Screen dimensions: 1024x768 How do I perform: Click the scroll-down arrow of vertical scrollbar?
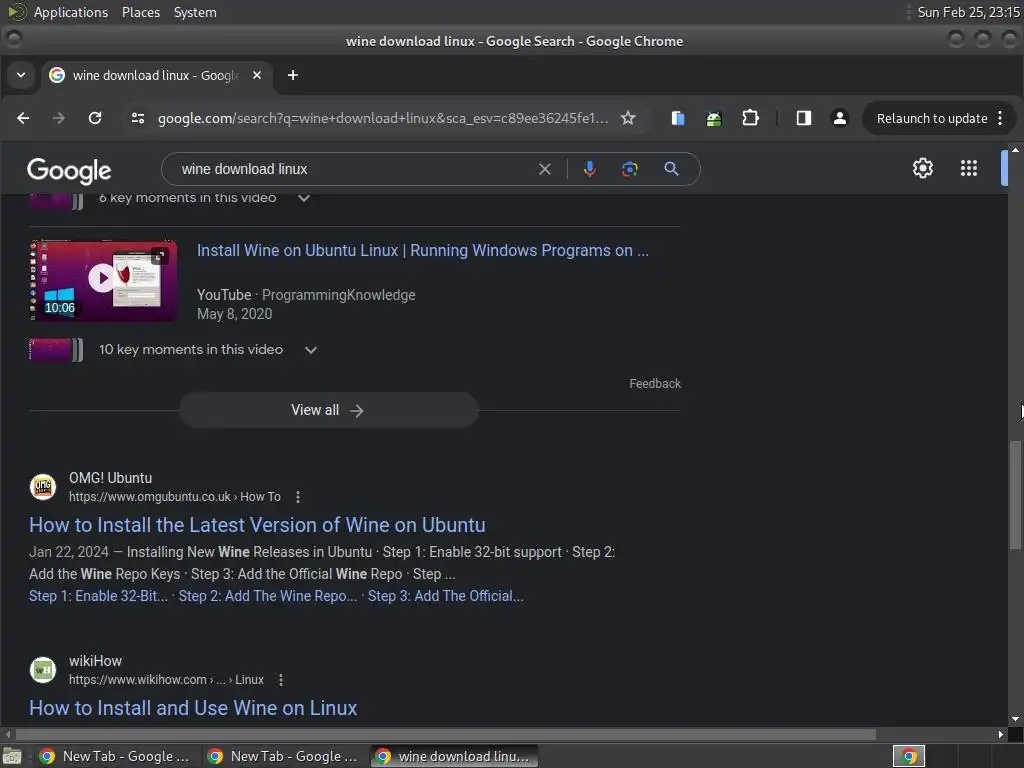(x=1015, y=719)
